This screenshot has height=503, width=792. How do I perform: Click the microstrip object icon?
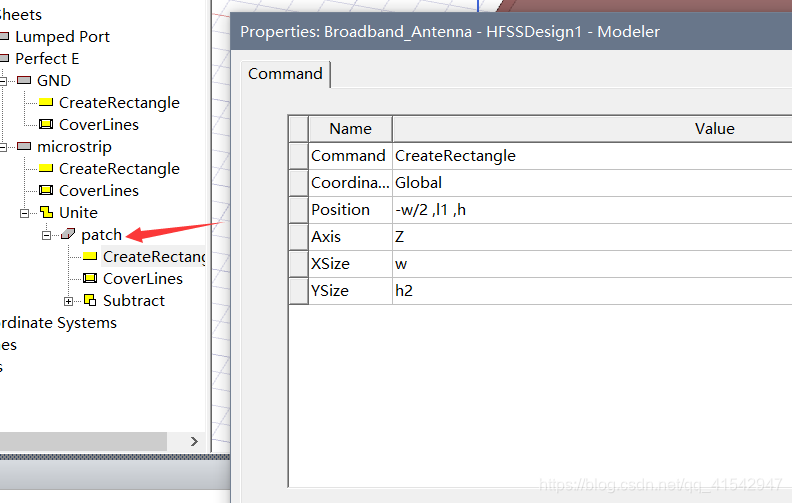click(x=24, y=146)
